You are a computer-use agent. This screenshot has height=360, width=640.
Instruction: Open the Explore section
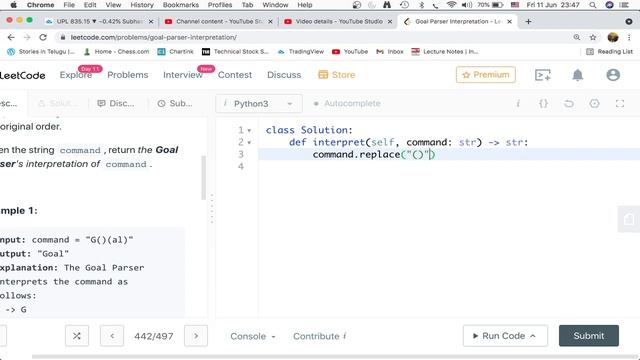tap(76, 75)
